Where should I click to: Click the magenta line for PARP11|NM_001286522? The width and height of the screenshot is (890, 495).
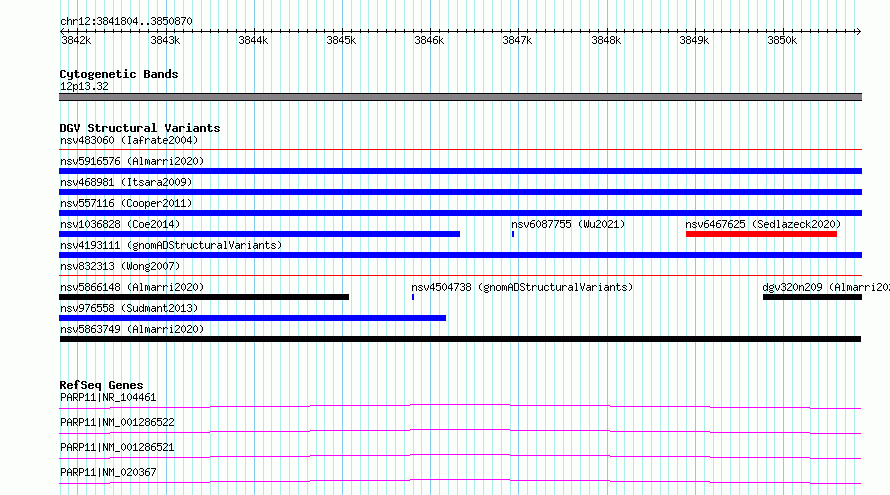point(460,431)
